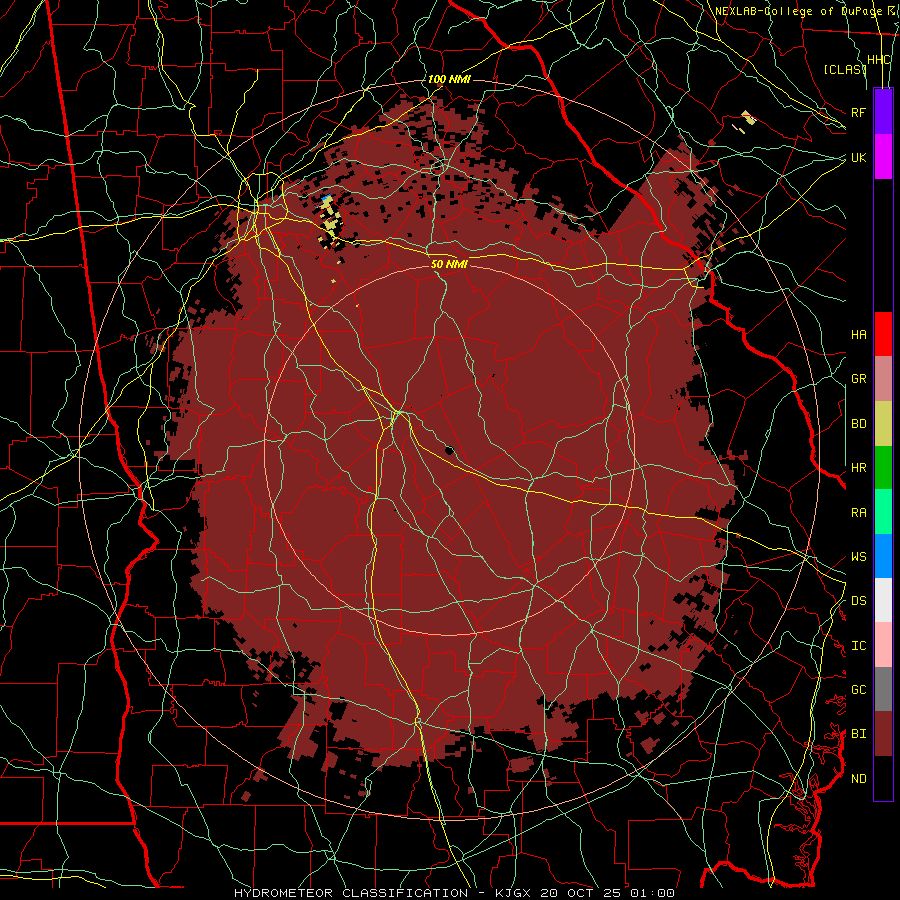Click the ND black legend swatch
This screenshot has width=900, height=900.
coord(883,778)
